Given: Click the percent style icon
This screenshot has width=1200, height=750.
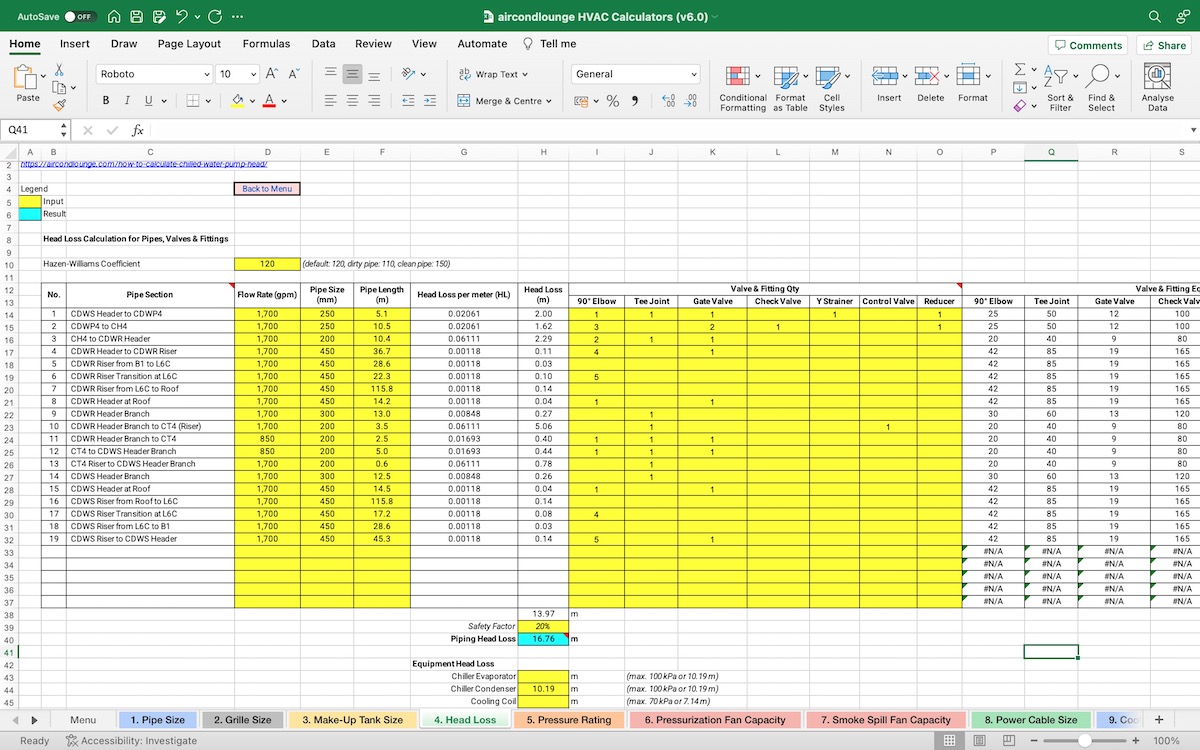Looking at the screenshot, I should 613,100.
